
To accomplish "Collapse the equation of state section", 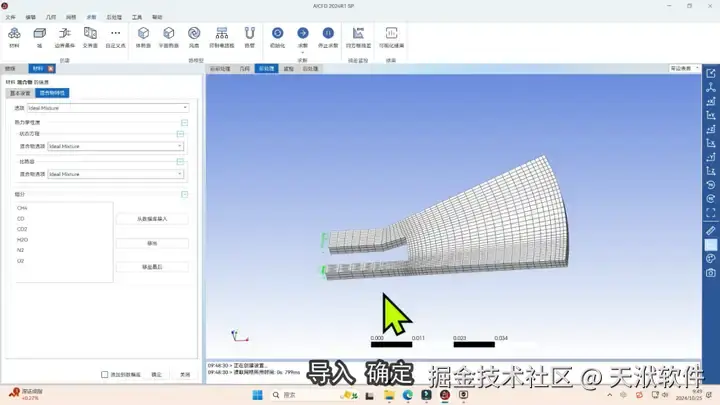I will (x=180, y=134).
